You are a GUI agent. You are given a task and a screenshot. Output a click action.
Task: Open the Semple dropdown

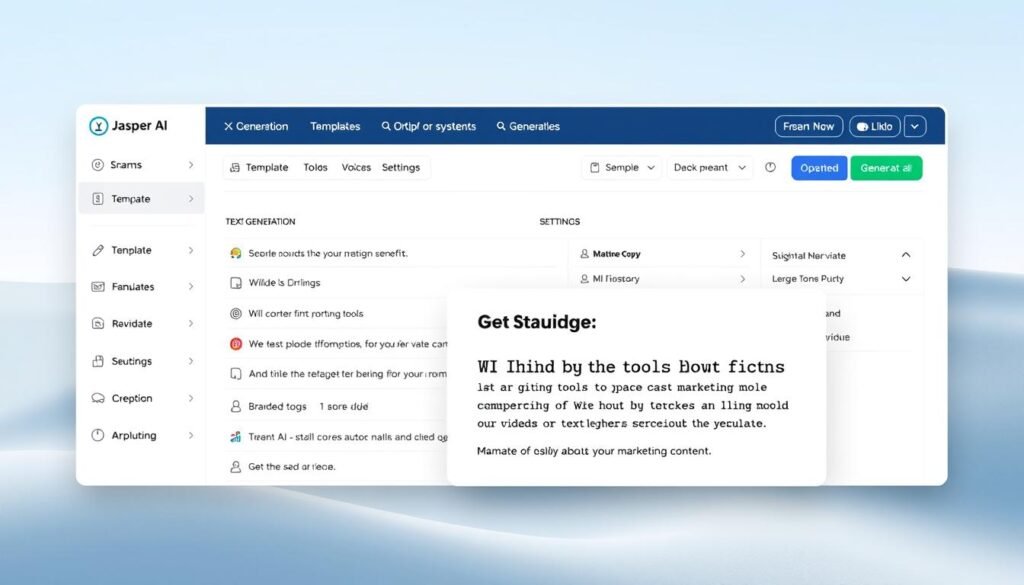pos(621,168)
